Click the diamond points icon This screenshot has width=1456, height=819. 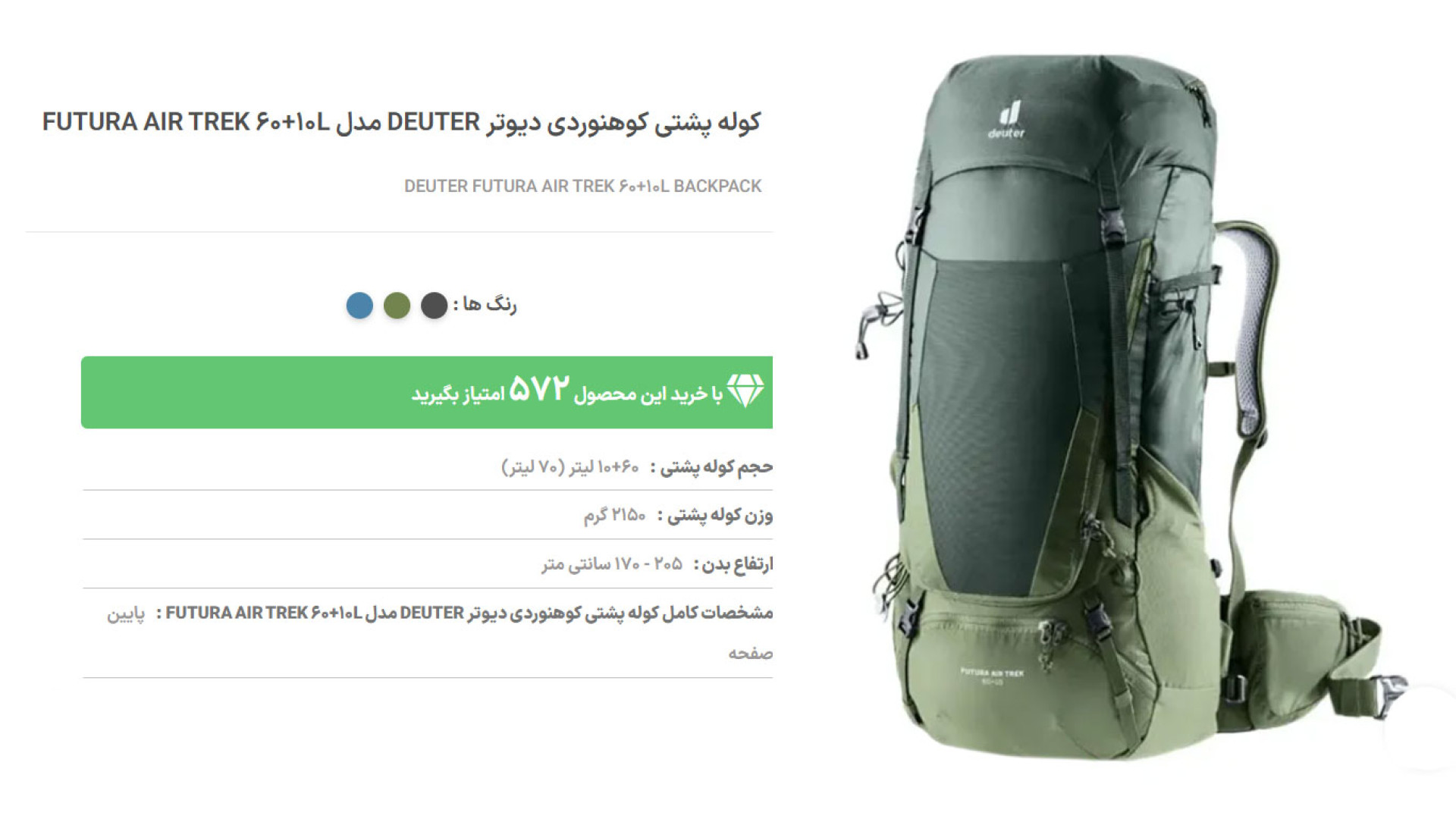coord(745,391)
